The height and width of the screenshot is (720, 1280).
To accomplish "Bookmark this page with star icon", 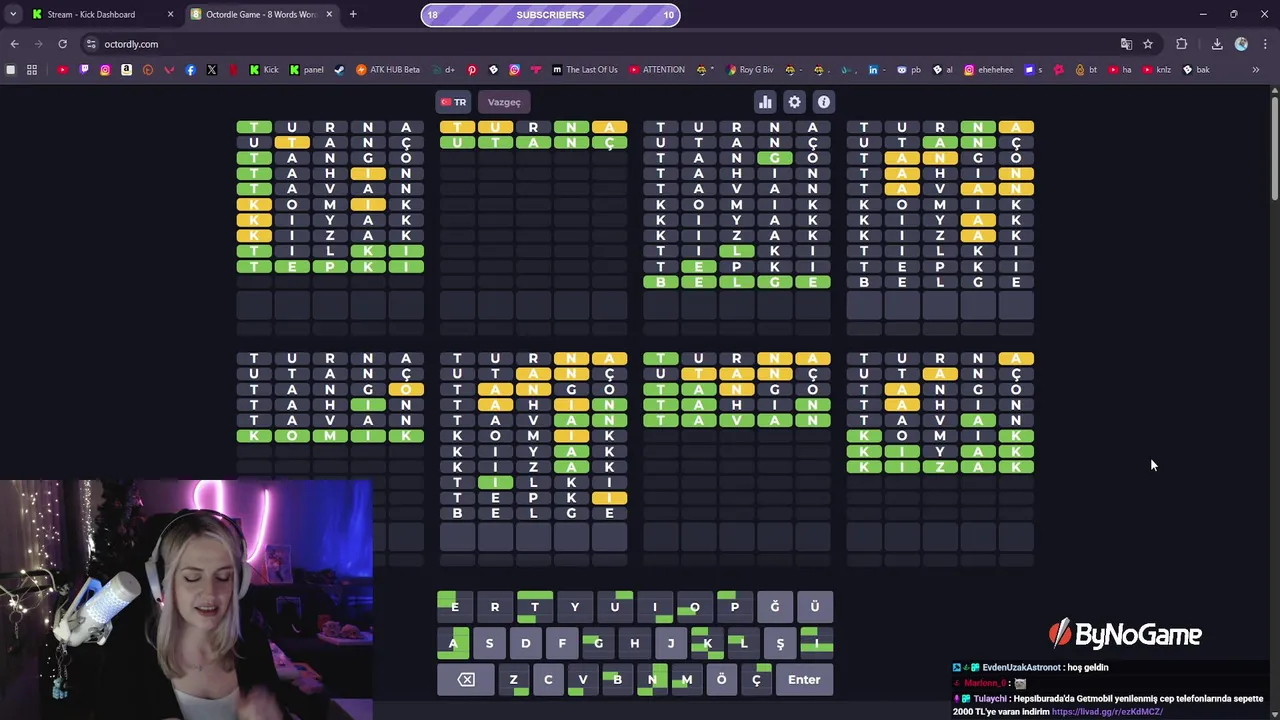I will [x=1148, y=44].
